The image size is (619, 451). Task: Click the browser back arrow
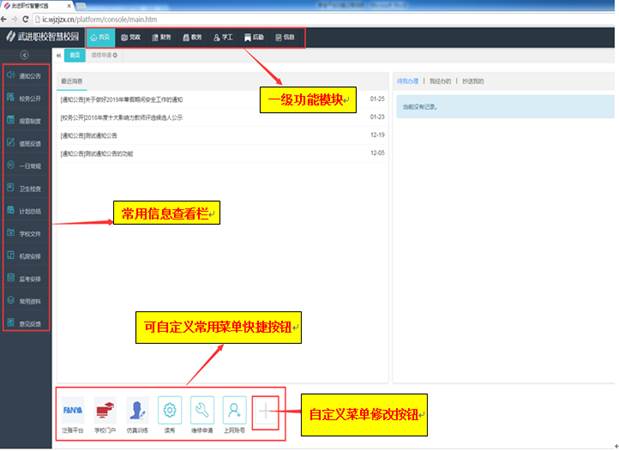pos(4,19)
